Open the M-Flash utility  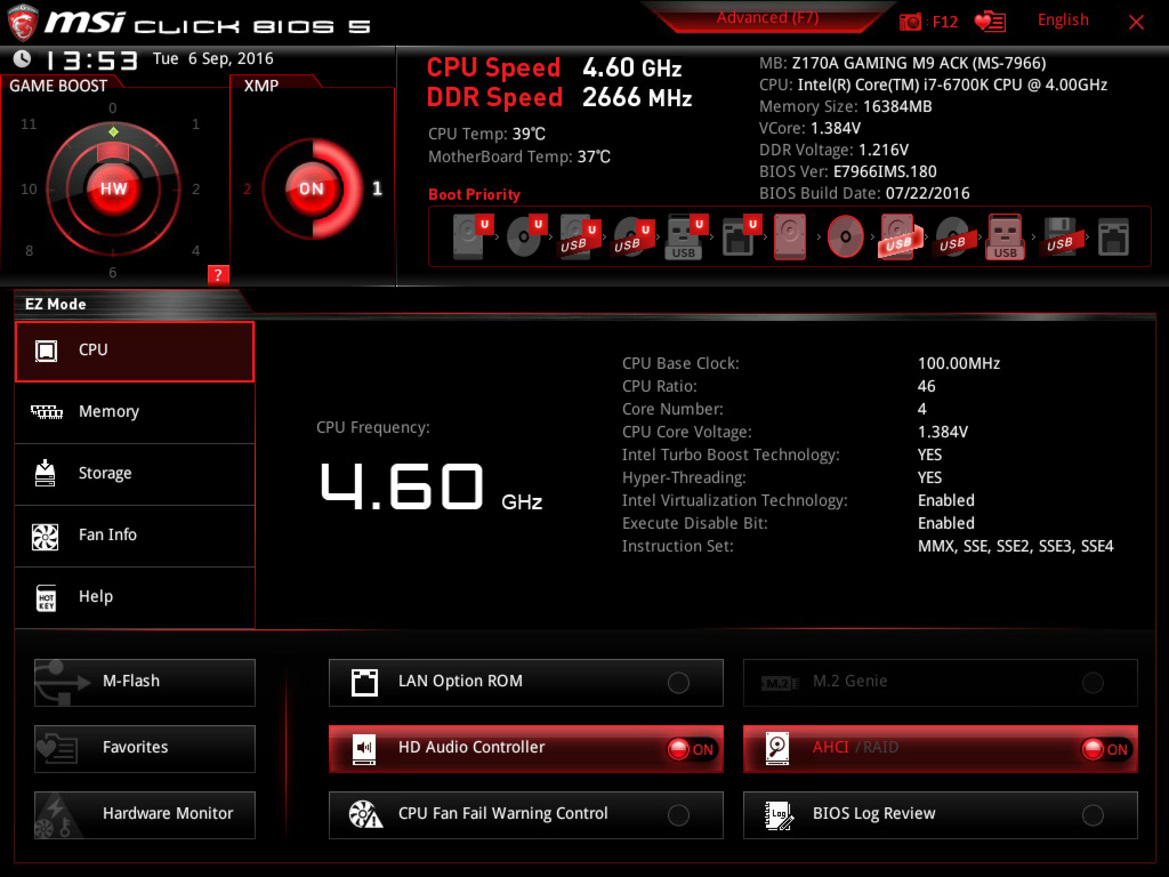(x=145, y=682)
